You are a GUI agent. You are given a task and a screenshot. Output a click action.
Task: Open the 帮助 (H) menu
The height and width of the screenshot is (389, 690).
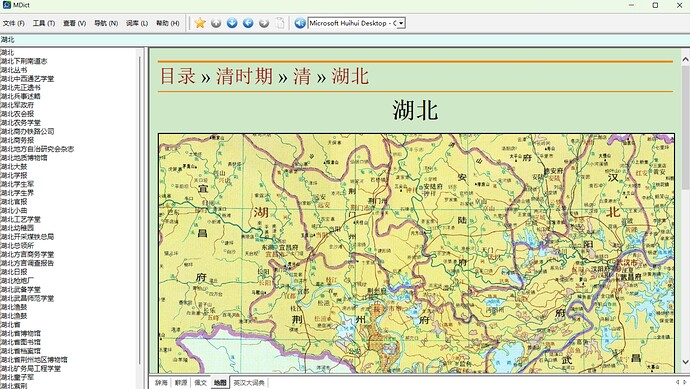(x=168, y=23)
